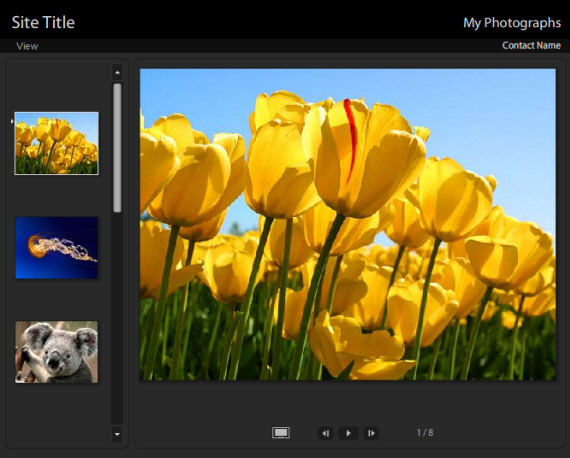Click the 1 / 8 photo counter
Image resolution: width=570 pixels, height=458 pixels.
pyautogui.click(x=425, y=433)
